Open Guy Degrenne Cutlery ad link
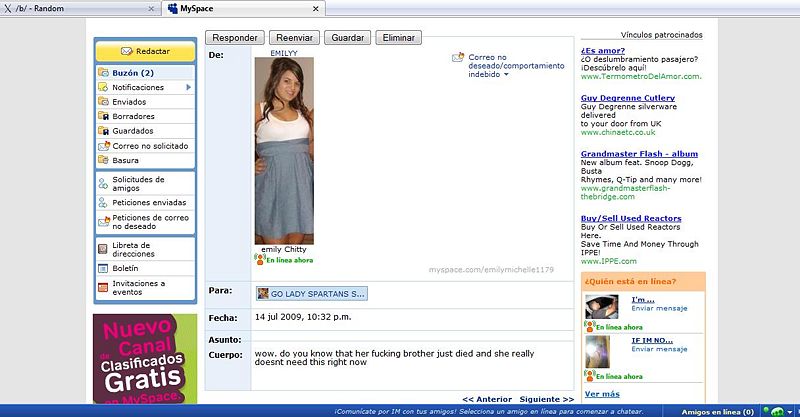 [x=628, y=98]
